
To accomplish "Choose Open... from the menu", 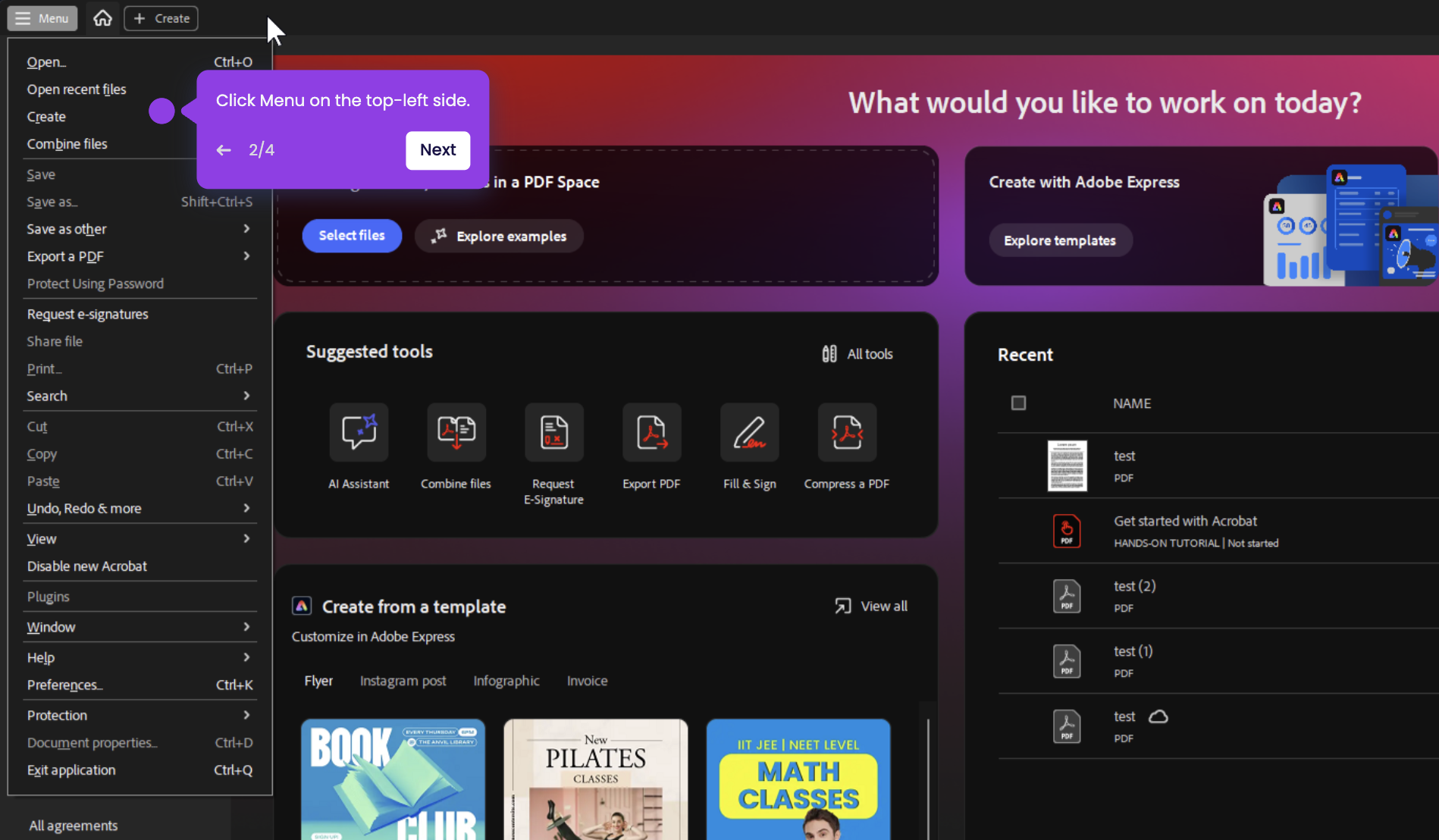I will point(140,62).
